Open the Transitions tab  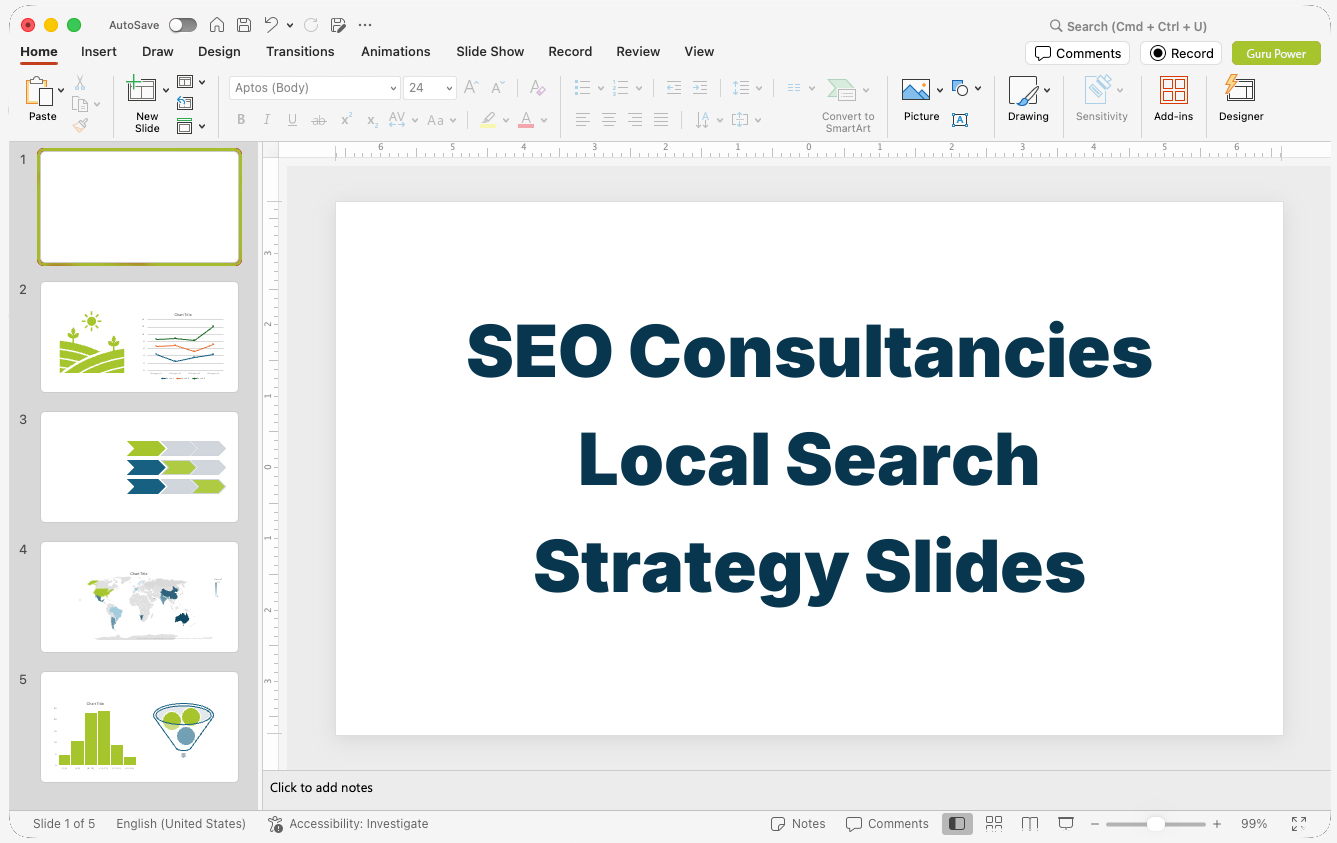click(x=300, y=52)
